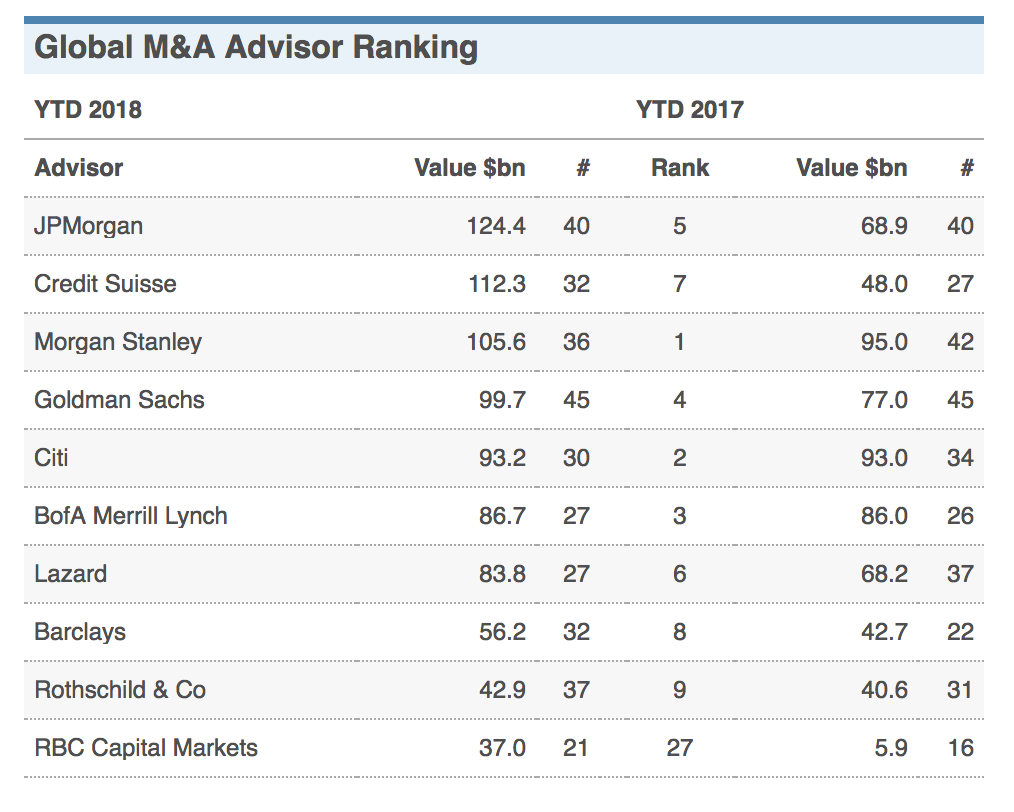Click the RBC Capital Markets name
Screen dimensions: 1014x812
(x=146, y=748)
